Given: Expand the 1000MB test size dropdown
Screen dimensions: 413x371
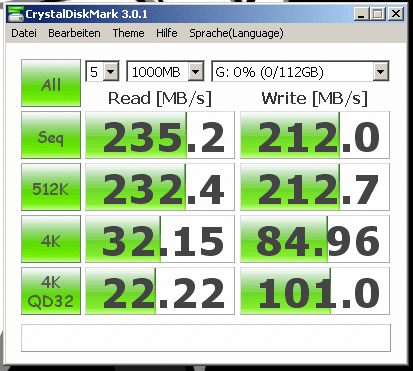Looking at the screenshot, I should (x=196, y=71).
